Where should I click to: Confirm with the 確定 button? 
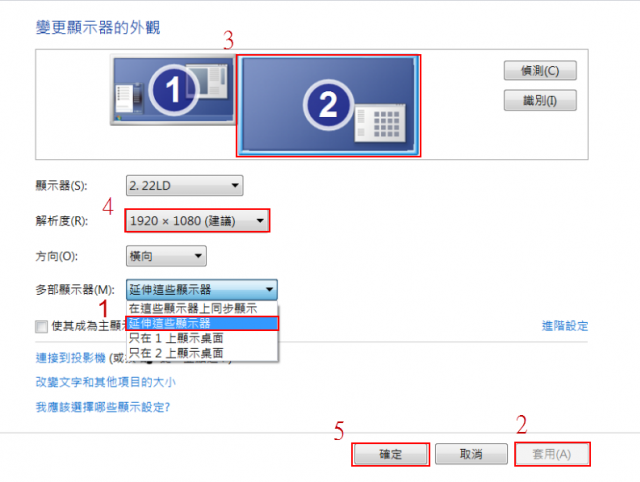(390, 454)
